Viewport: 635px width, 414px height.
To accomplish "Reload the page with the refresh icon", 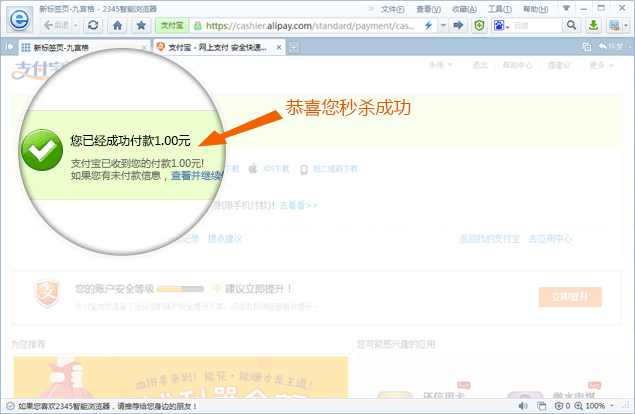I will click(93, 25).
